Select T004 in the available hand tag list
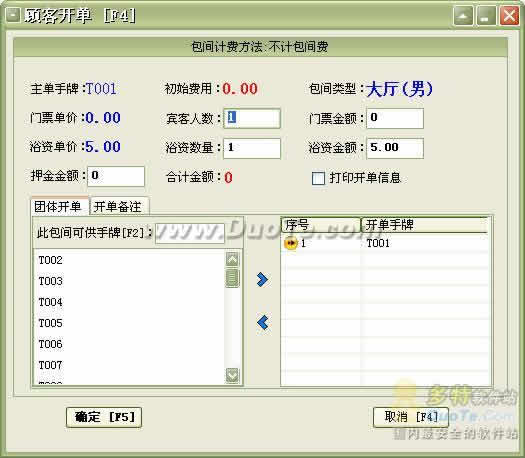 coord(51,302)
